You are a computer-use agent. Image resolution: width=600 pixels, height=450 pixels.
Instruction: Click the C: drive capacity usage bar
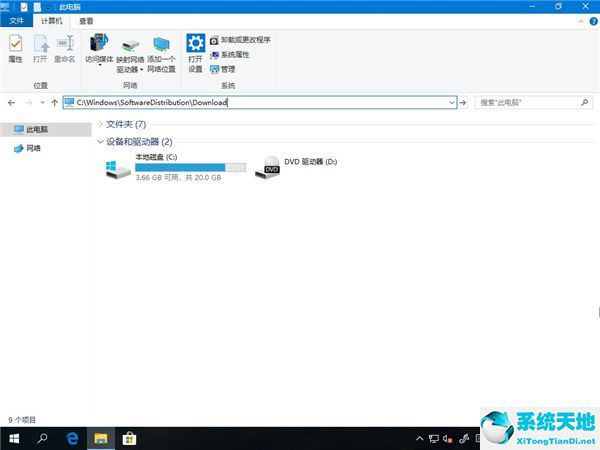(x=190, y=168)
